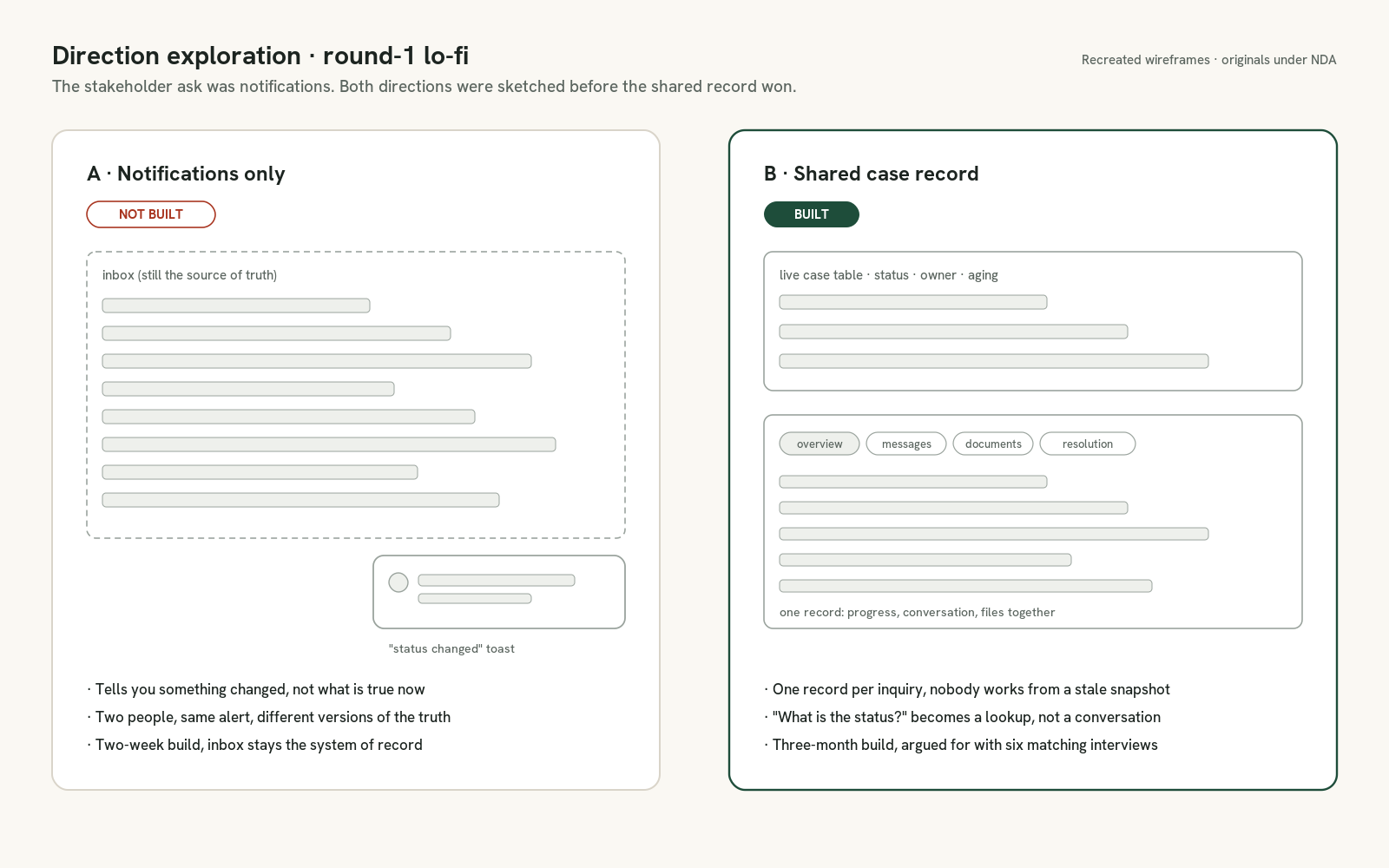The image size is (1389, 868).
Task: Click bullet '"What is the status?" becomes a lookup'
Action: (x=963, y=717)
